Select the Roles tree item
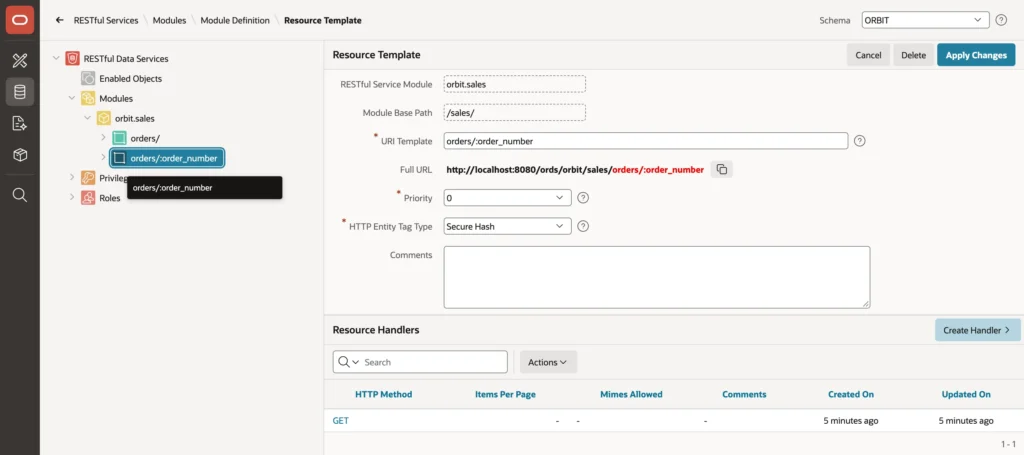This screenshot has width=1024, height=455. (x=110, y=197)
